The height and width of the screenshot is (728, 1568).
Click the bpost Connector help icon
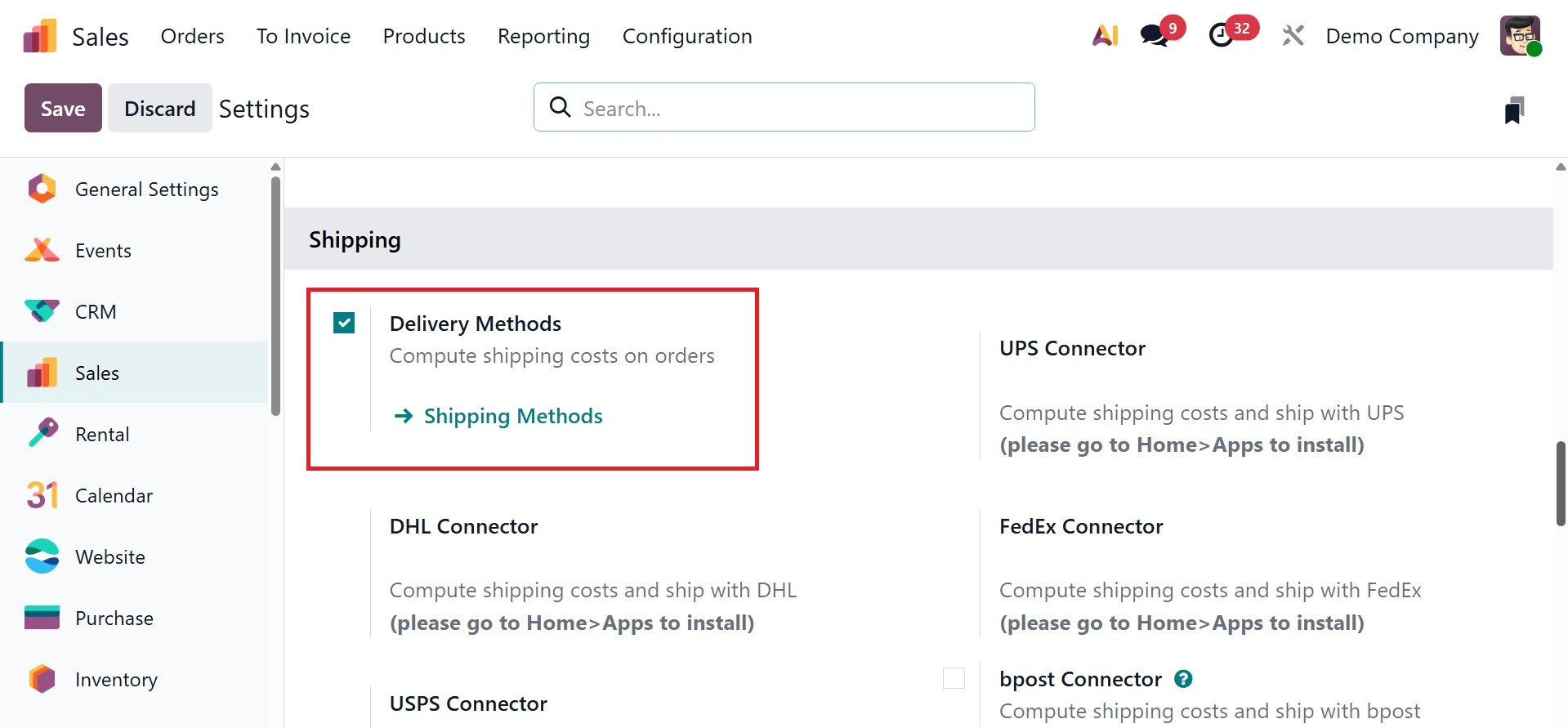1182,678
